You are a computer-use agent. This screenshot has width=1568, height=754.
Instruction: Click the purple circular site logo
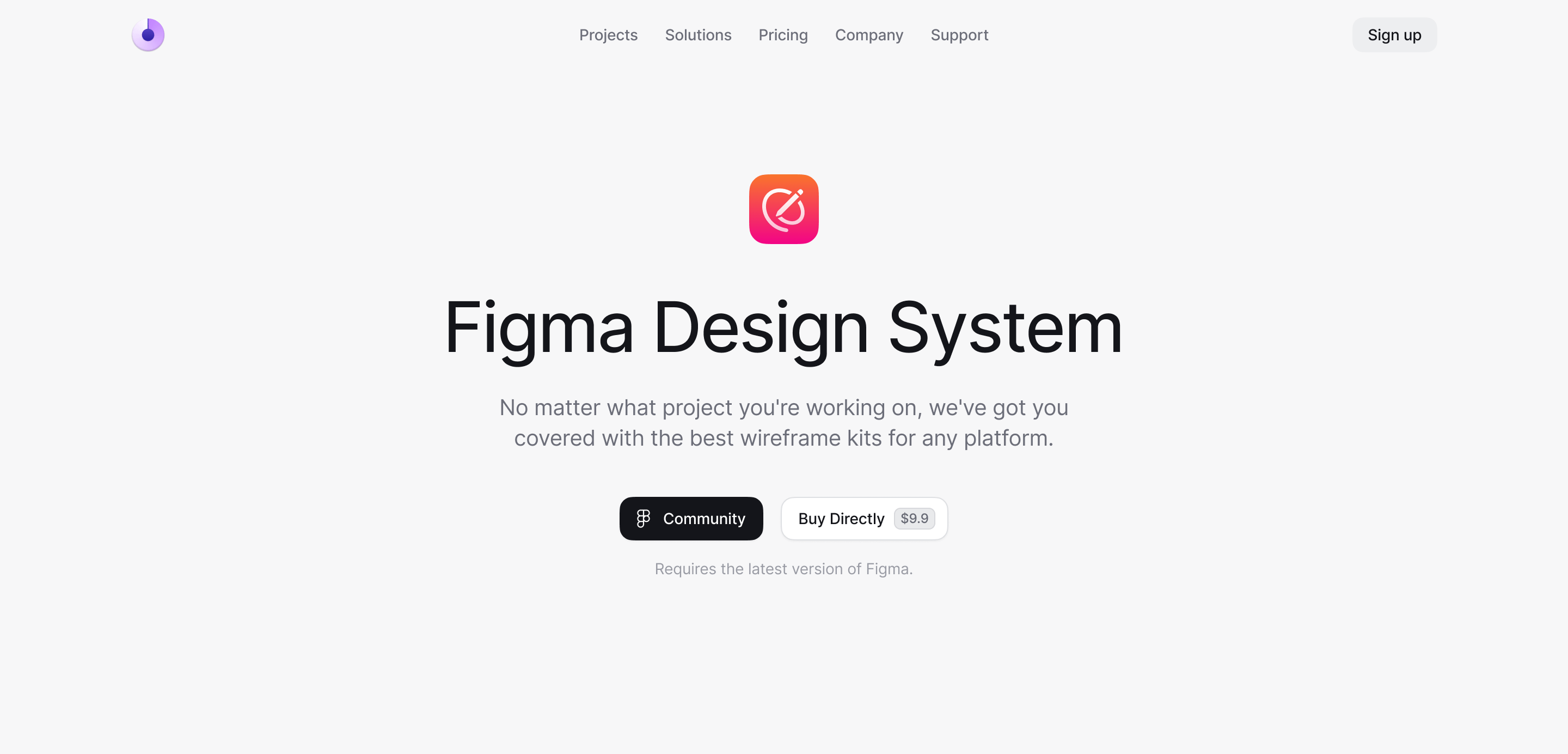tap(148, 35)
